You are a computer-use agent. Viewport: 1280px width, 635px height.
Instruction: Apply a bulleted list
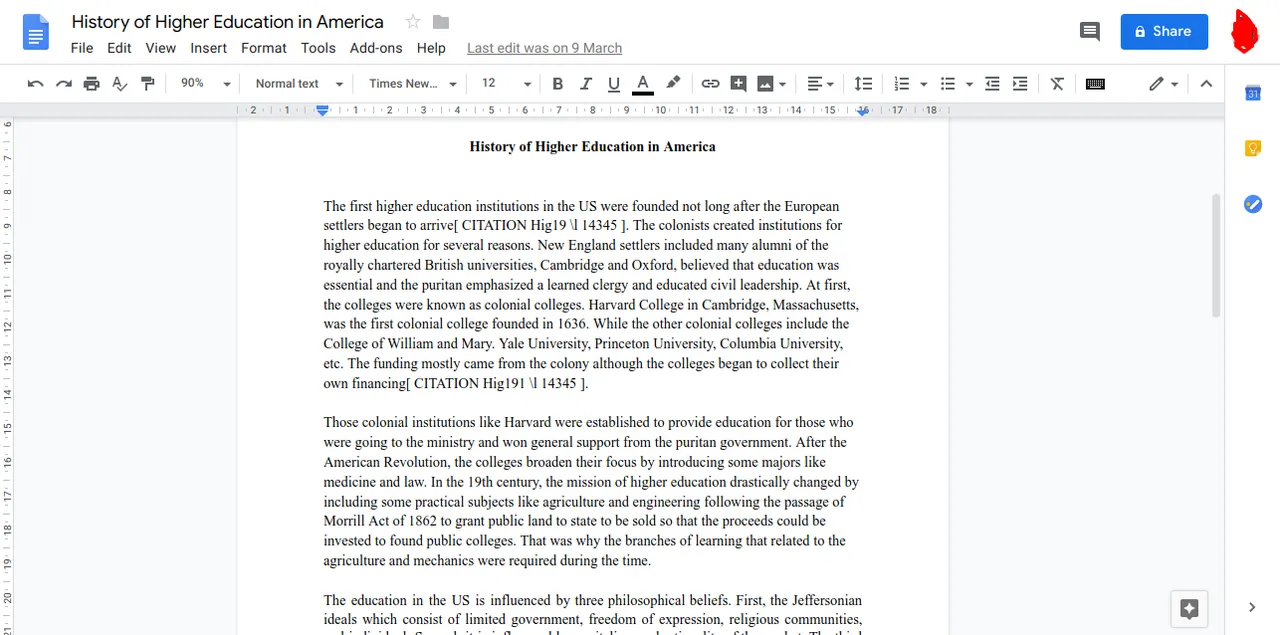[x=948, y=84]
